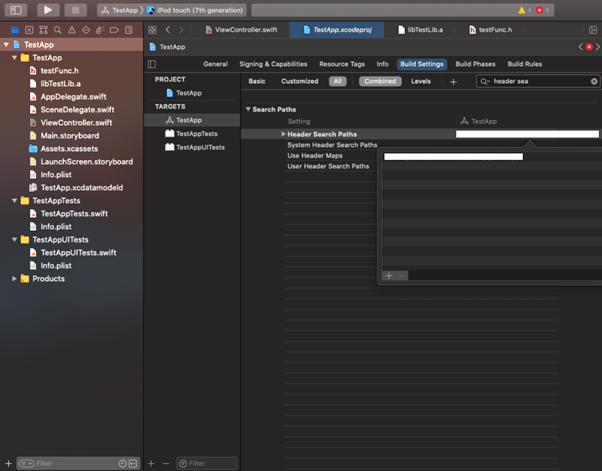Add a new file to navigator
This screenshot has height=471, width=602.
click(8, 464)
